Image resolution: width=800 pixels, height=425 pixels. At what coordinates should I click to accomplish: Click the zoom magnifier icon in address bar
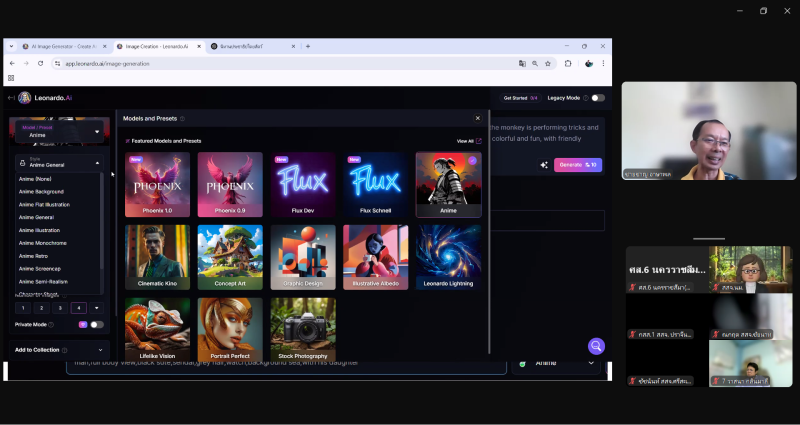click(x=535, y=64)
